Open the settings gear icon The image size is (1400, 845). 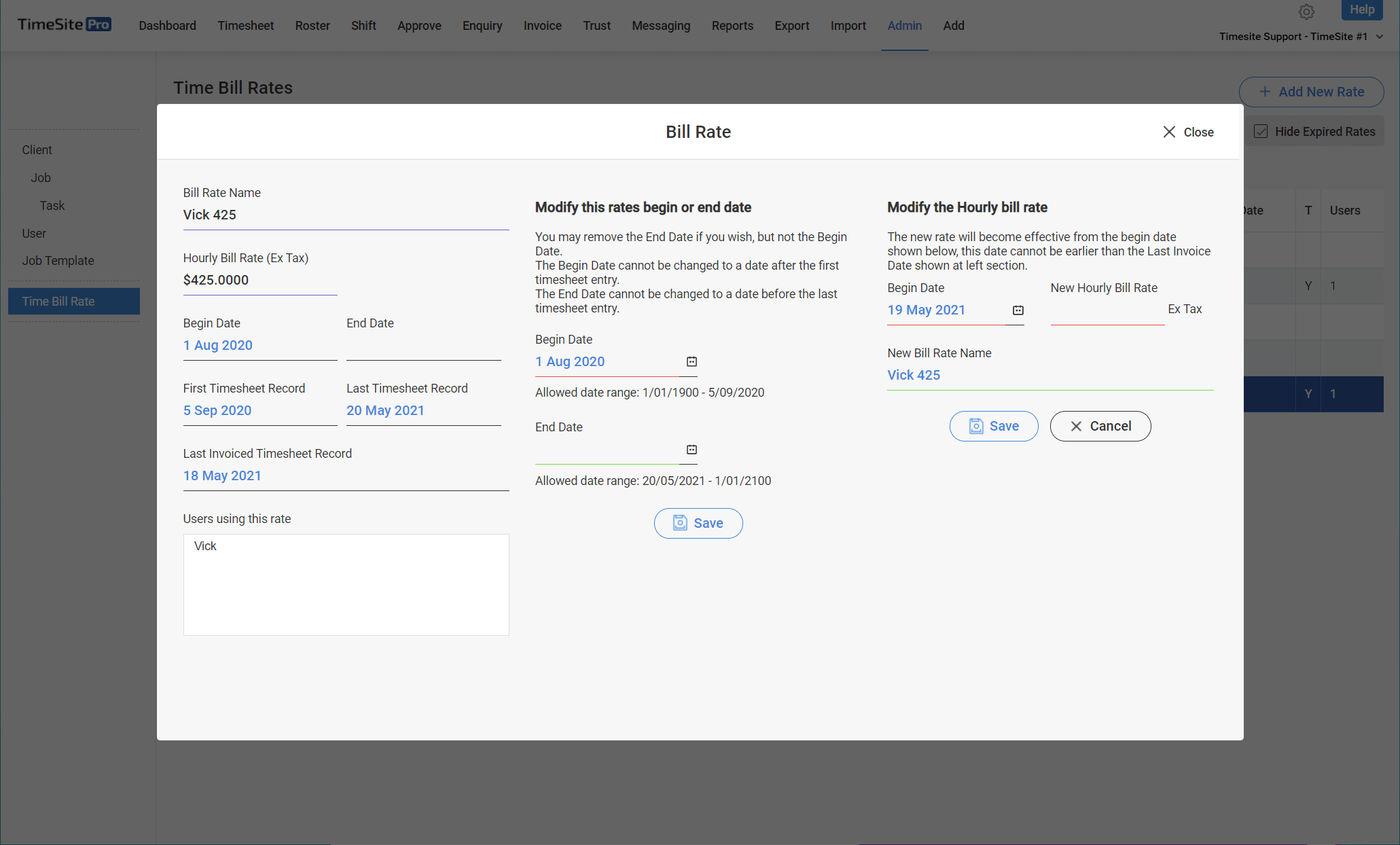(1306, 12)
